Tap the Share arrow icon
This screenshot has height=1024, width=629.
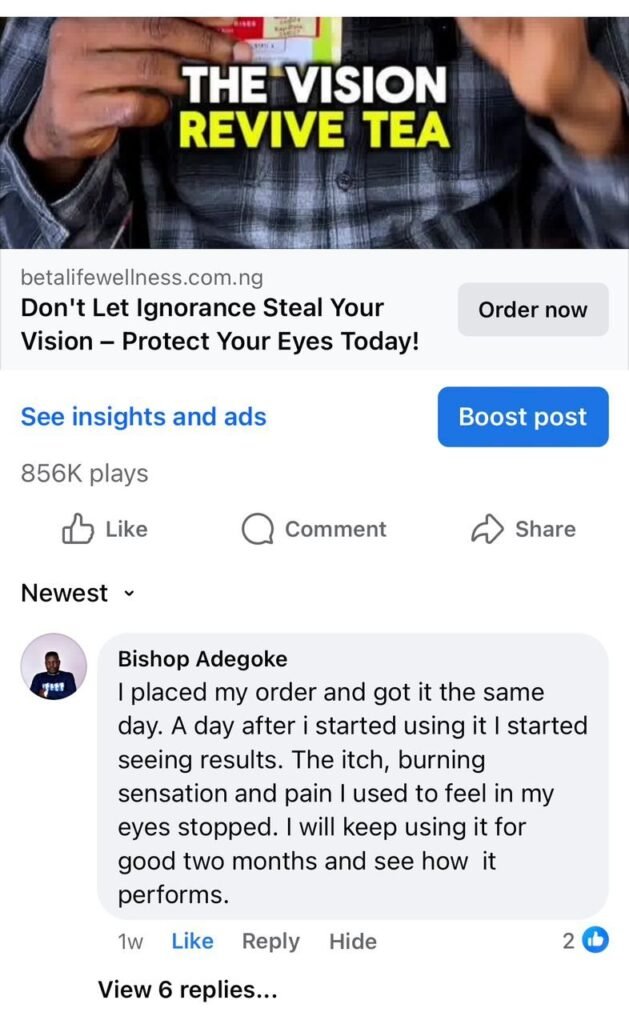click(x=487, y=529)
